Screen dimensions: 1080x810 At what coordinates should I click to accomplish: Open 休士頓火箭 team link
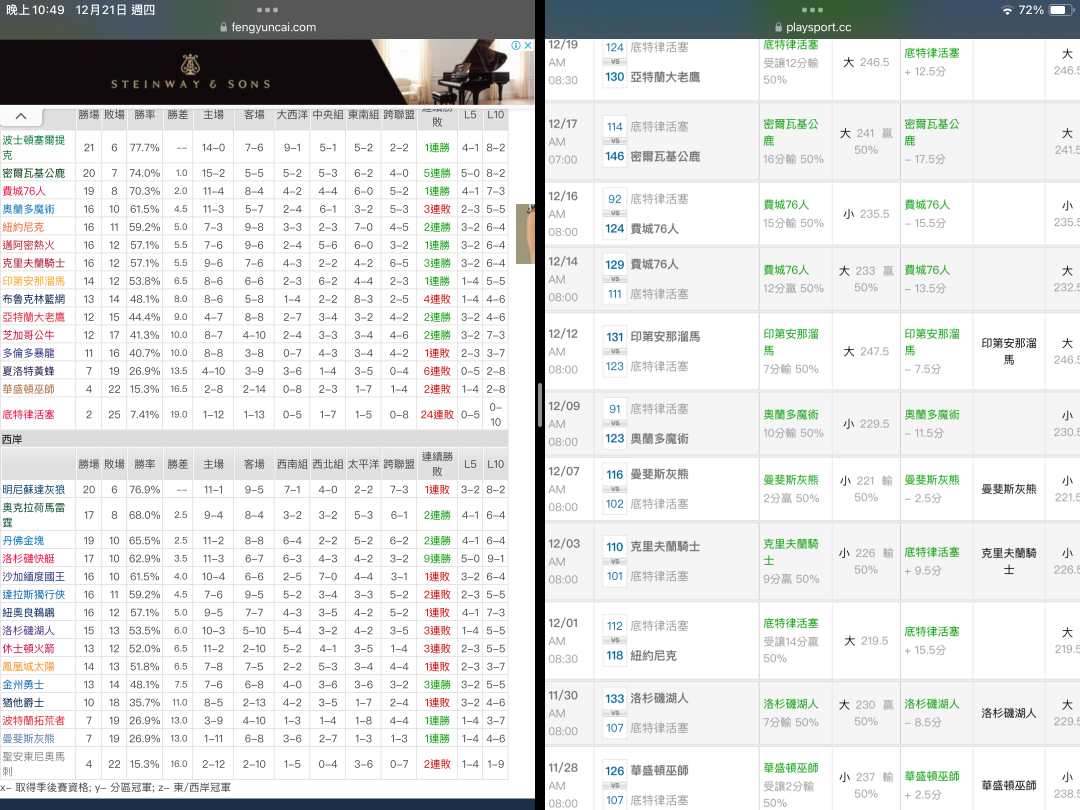[x=28, y=648]
